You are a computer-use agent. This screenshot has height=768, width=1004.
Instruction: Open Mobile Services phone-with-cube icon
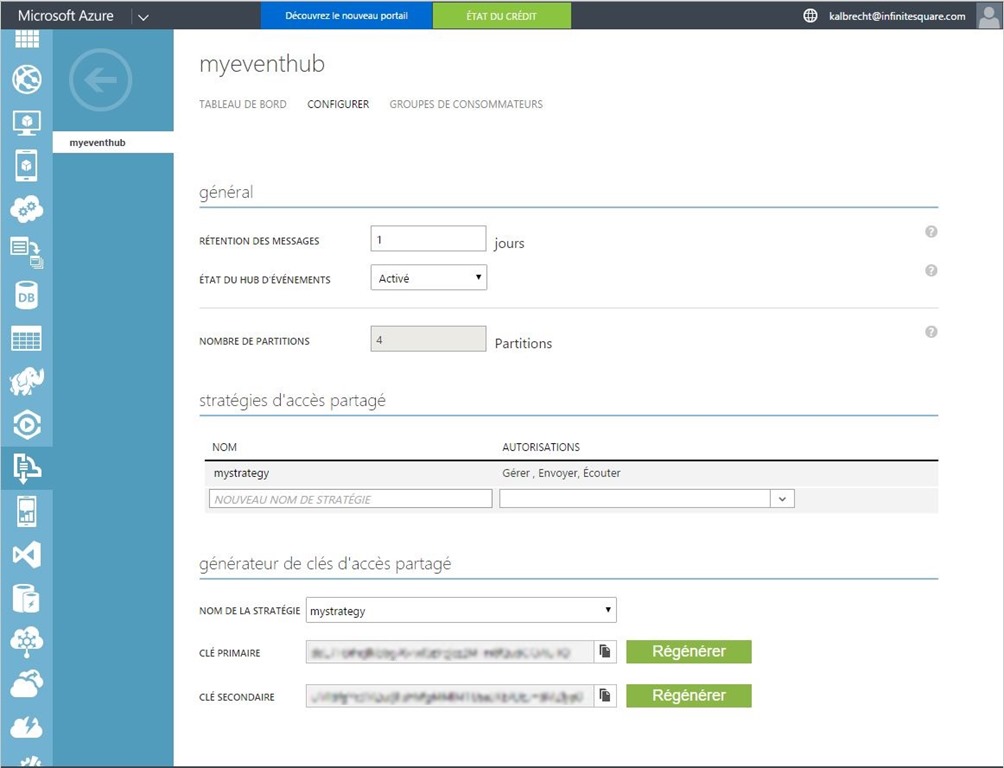(x=26, y=165)
